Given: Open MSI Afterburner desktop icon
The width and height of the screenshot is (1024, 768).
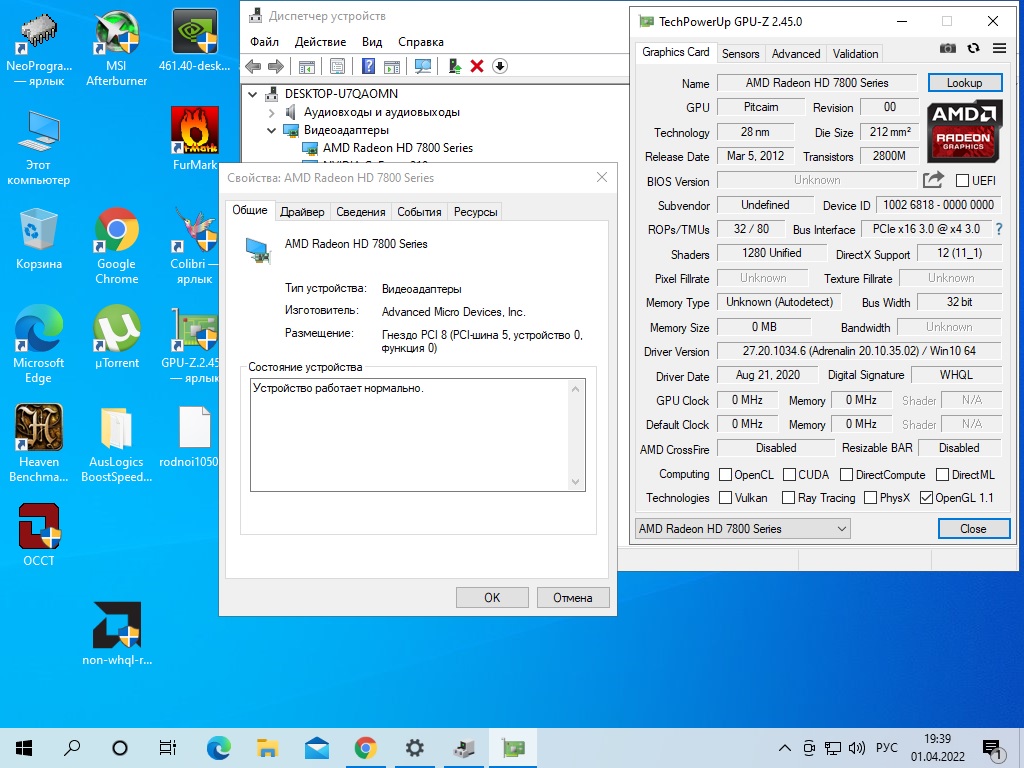Looking at the screenshot, I should coord(116,48).
